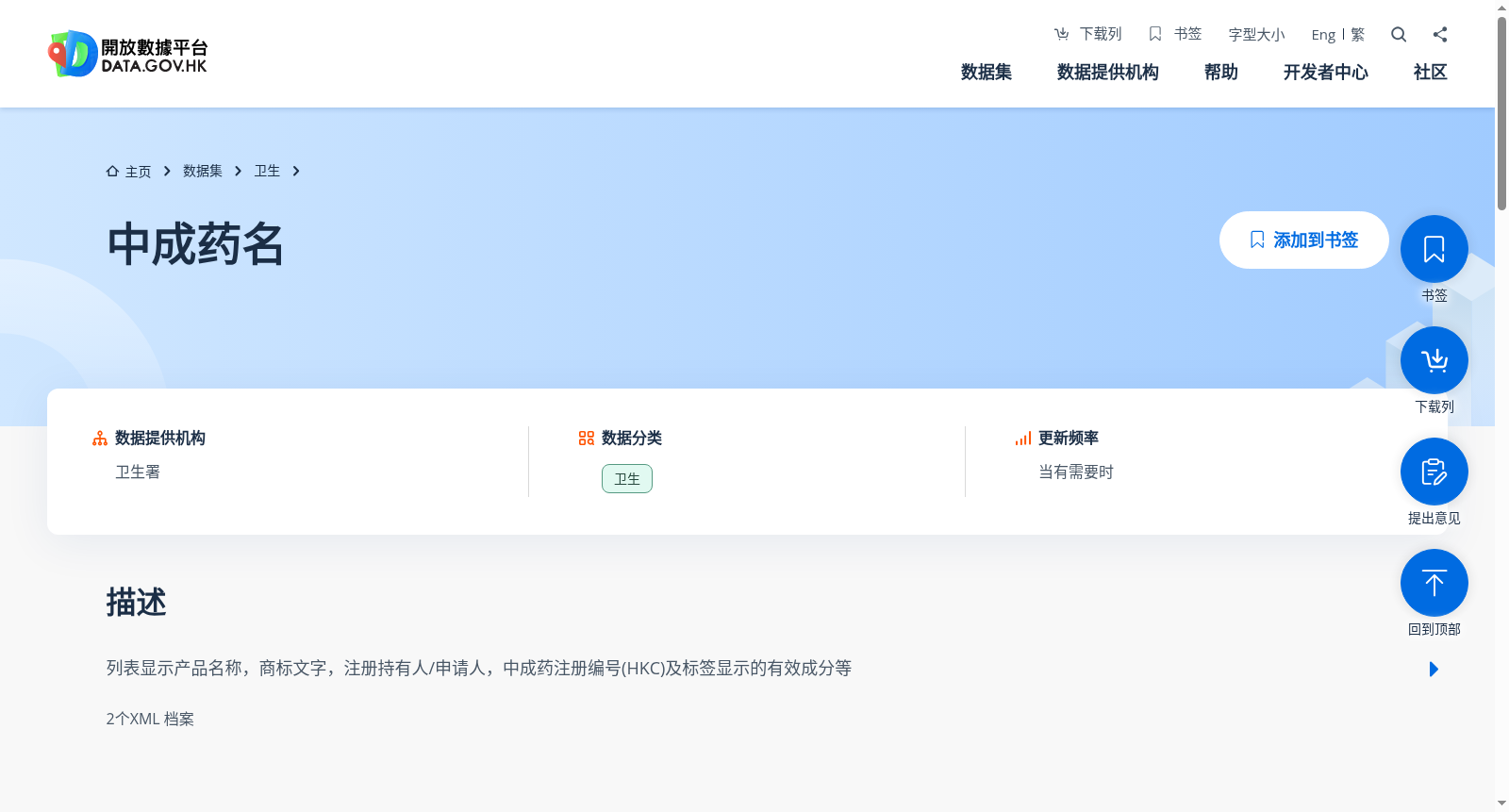Click 添加到书签 button
The image size is (1509, 812).
click(1304, 240)
